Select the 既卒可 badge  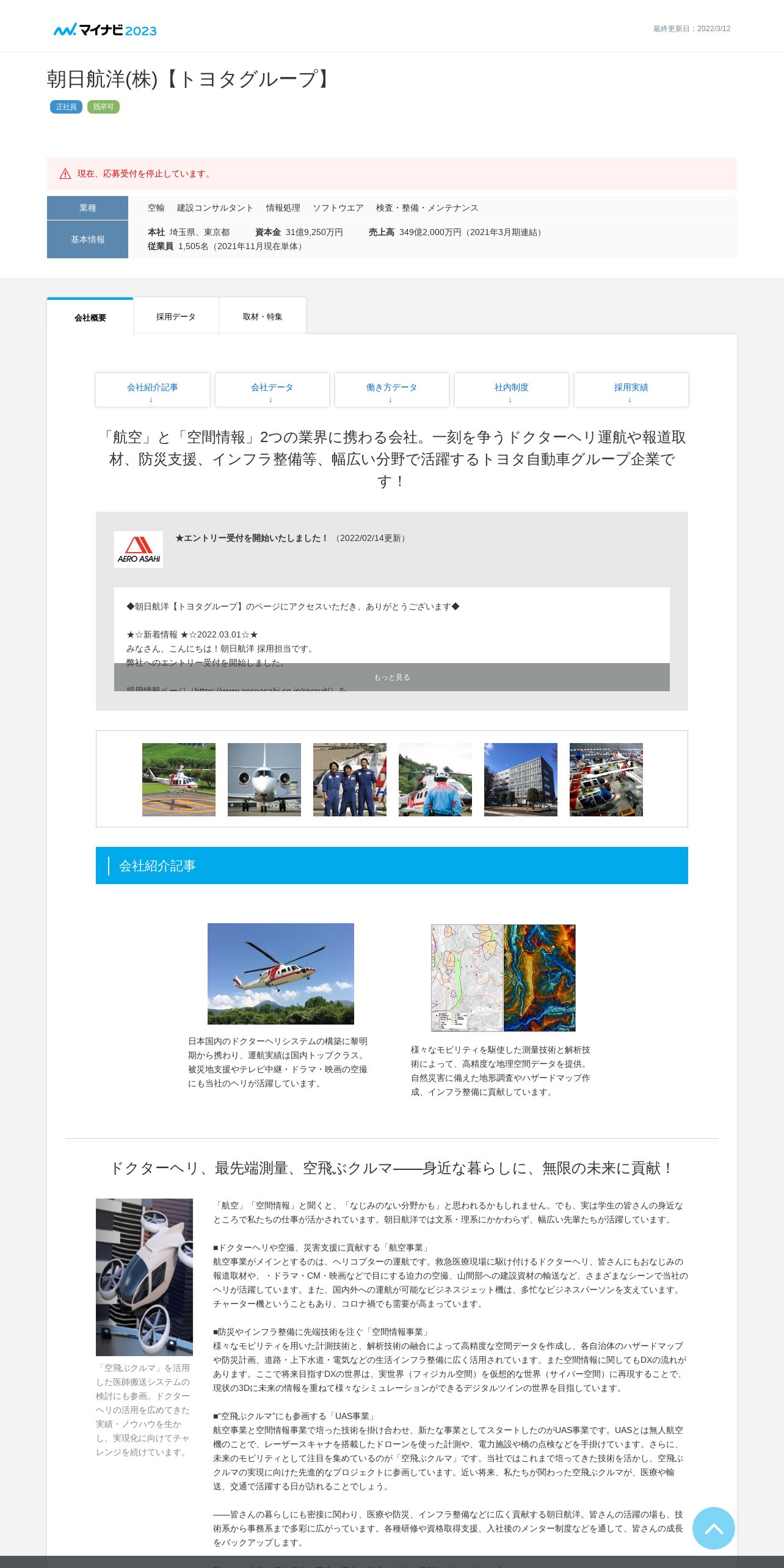(103, 107)
